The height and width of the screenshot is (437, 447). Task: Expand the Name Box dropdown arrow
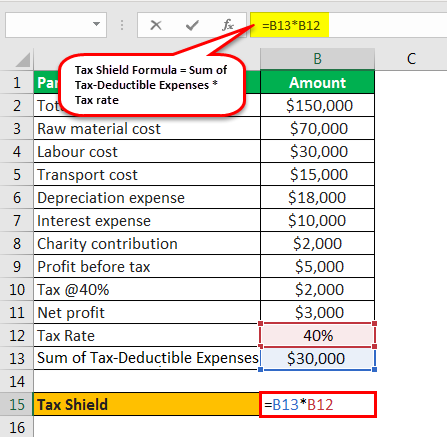click(x=97, y=24)
